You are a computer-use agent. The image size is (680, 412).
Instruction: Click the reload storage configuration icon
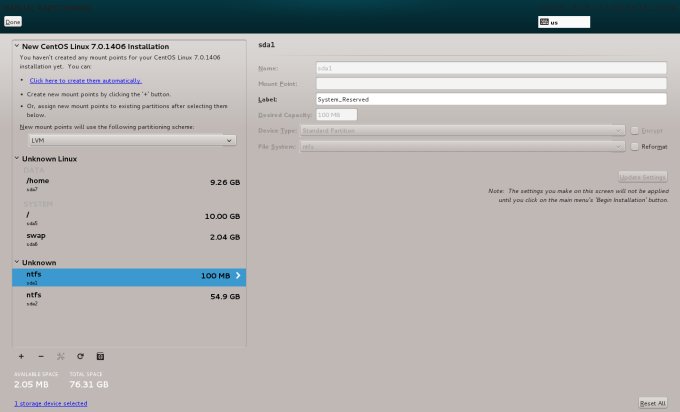point(80,356)
